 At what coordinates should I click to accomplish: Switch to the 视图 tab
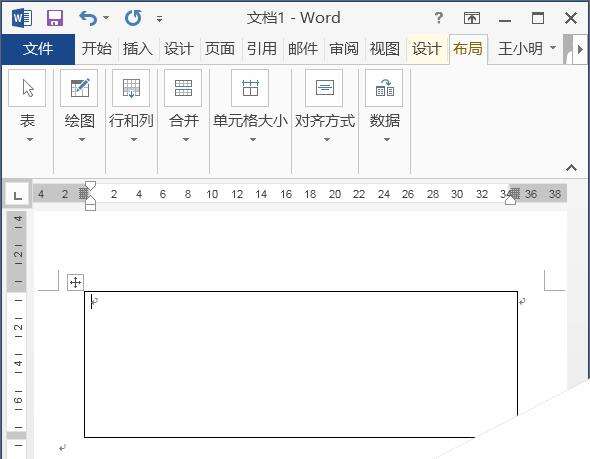click(x=385, y=49)
